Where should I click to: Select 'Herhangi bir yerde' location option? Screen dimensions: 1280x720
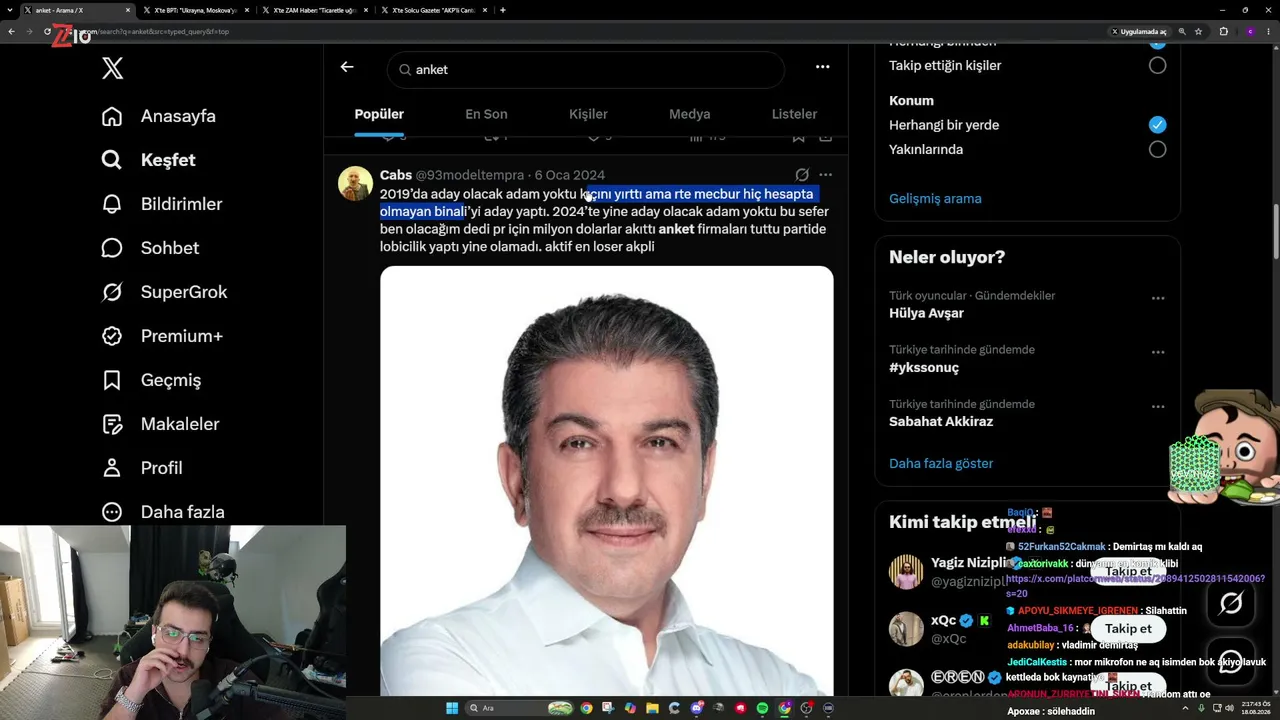pyautogui.click(x=1157, y=125)
